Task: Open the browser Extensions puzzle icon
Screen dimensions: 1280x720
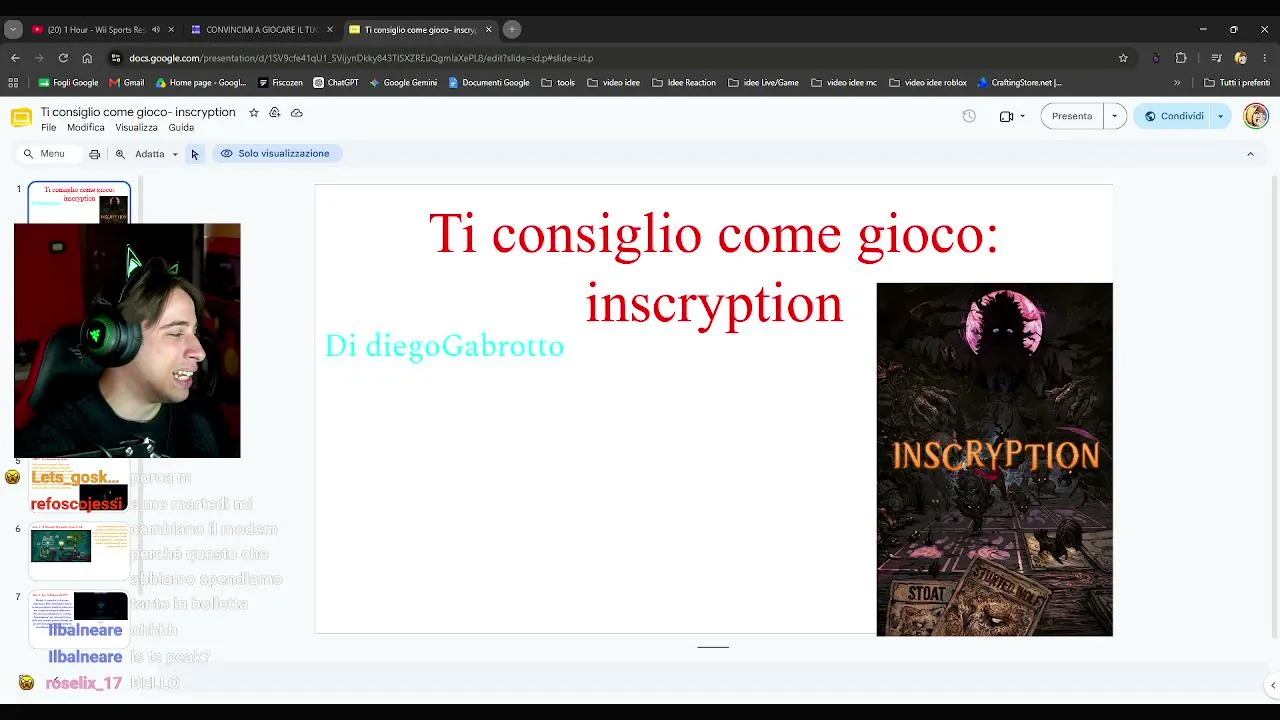Action: (x=1181, y=58)
